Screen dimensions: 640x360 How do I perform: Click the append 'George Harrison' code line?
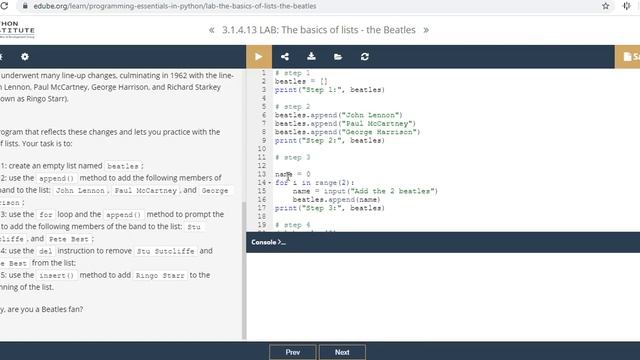click(347, 132)
